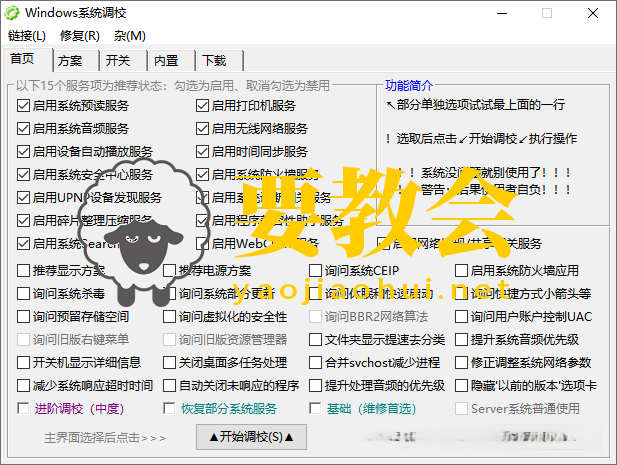
Task: Switch to the 方案 tab
Action: point(76,61)
